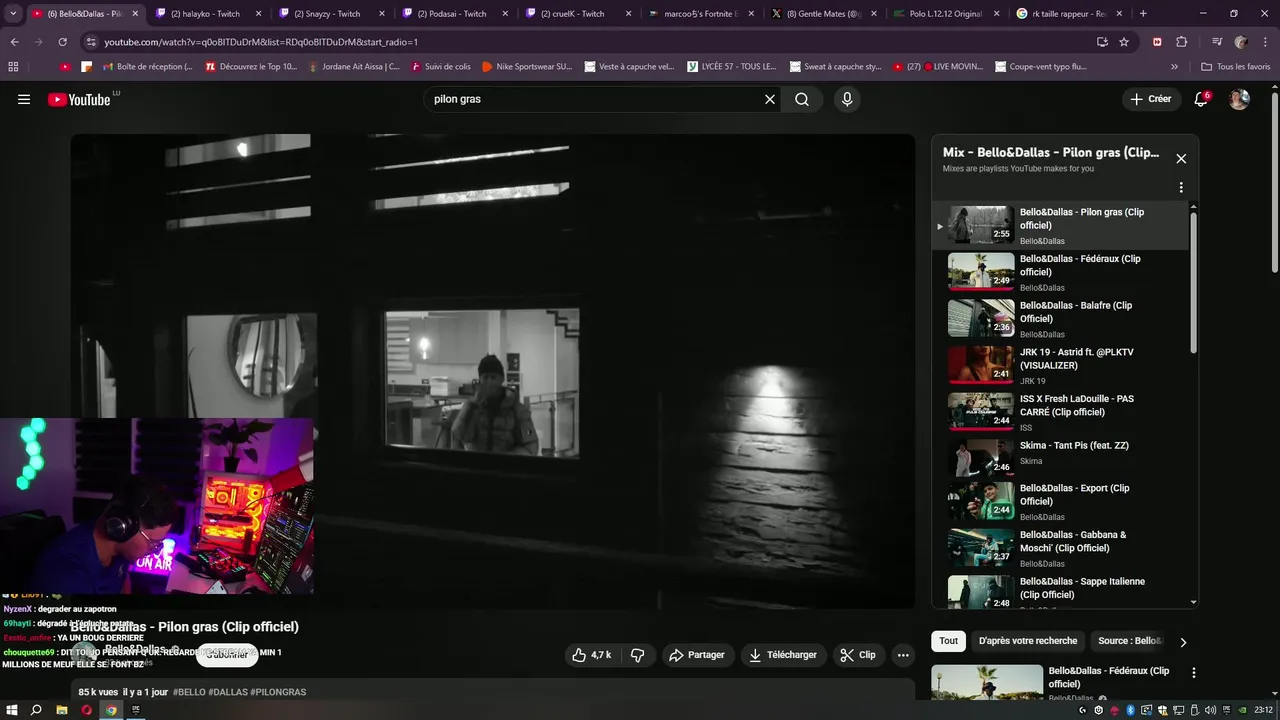Play Bello&Dallas - Sappe Italienne clip
Viewport: 1280px width, 720px height.
pyautogui.click(x=1063, y=590)
